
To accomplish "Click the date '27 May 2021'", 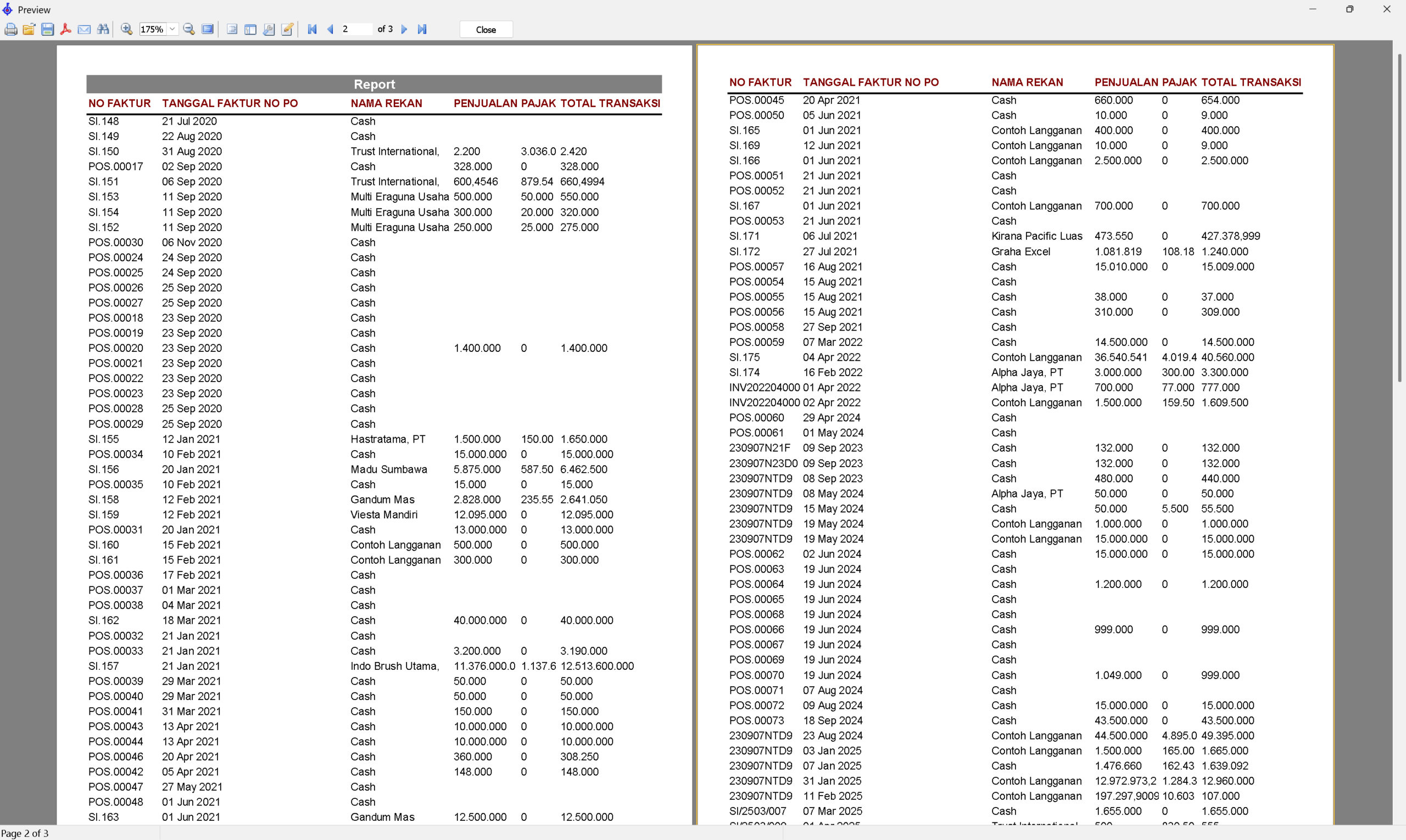I will coord(192,787).
